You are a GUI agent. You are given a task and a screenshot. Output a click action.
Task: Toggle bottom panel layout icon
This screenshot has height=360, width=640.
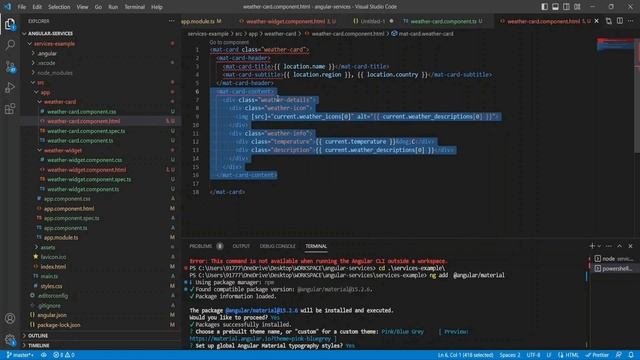556,7
